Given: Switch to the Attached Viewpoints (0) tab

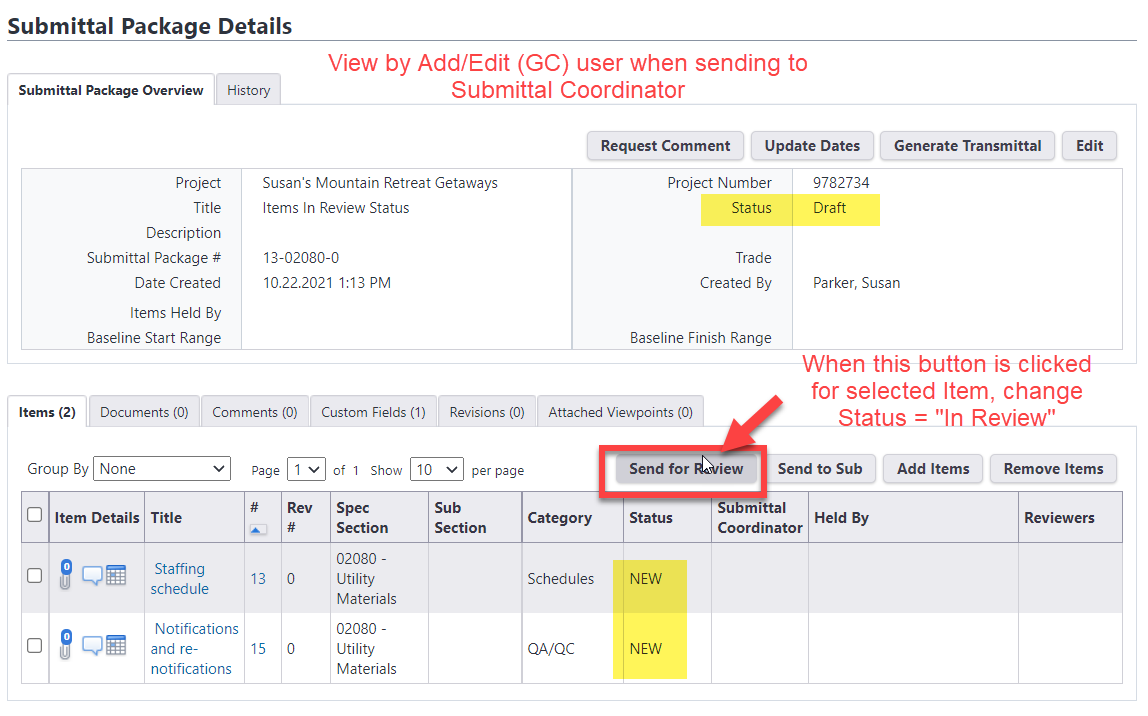Looking at the screenshot, I should point(620,412).
